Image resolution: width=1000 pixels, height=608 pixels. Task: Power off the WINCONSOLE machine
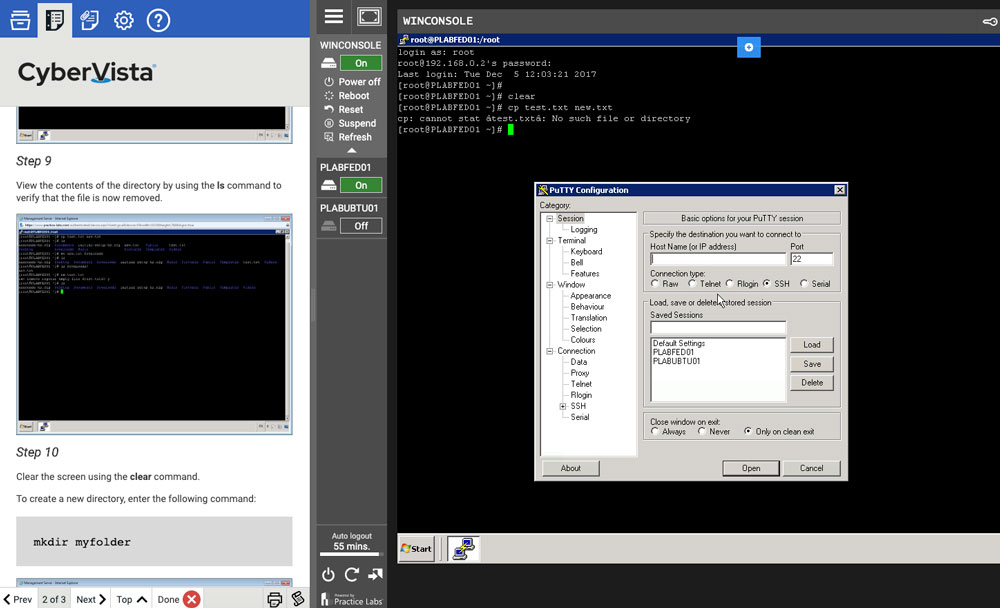[x=352, y=82]
